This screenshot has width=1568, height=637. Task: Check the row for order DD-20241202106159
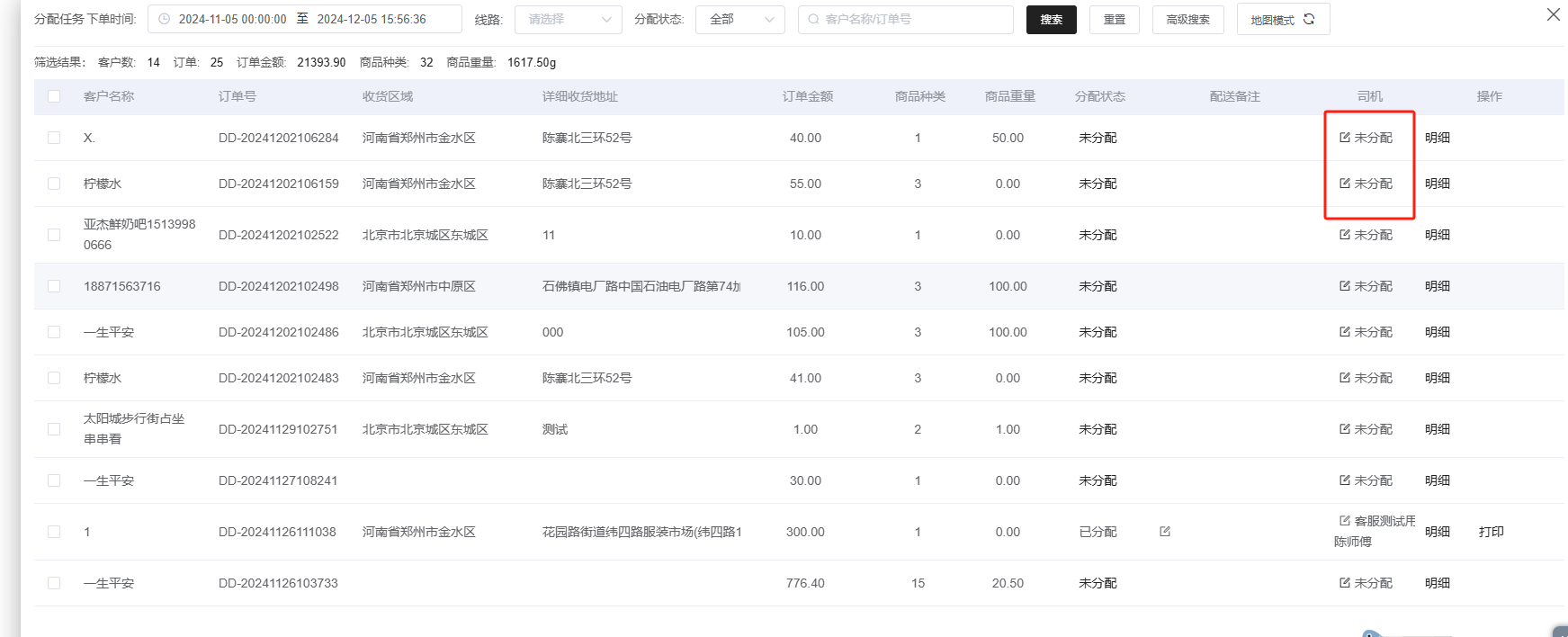(54, 184)
